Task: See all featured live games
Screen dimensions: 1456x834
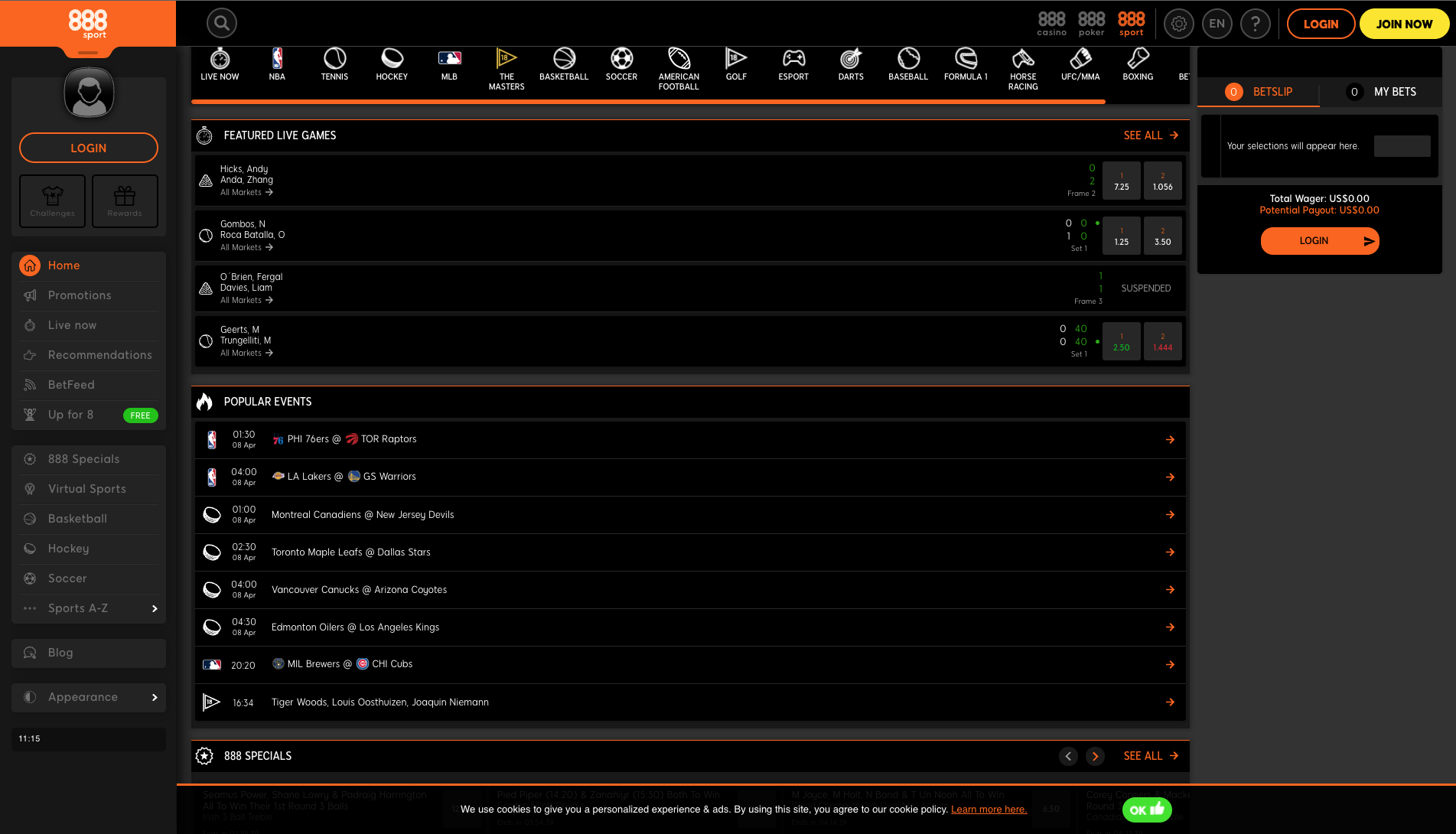Action: point(1151,135)
